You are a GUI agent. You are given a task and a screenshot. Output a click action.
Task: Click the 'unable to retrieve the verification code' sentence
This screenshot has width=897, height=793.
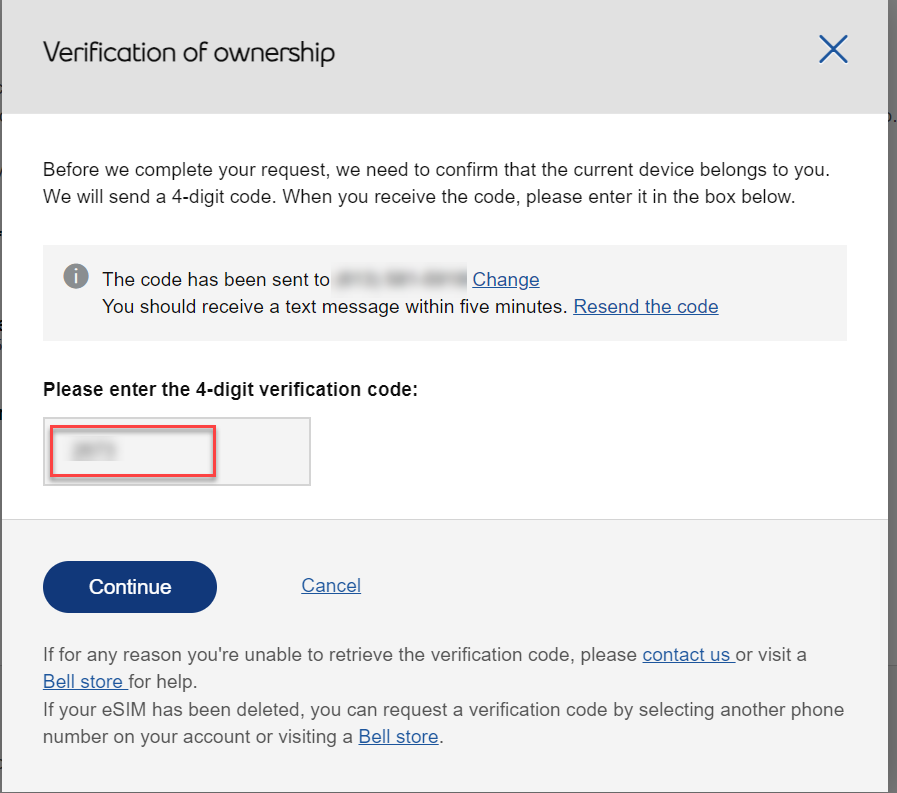coord(340,656)
